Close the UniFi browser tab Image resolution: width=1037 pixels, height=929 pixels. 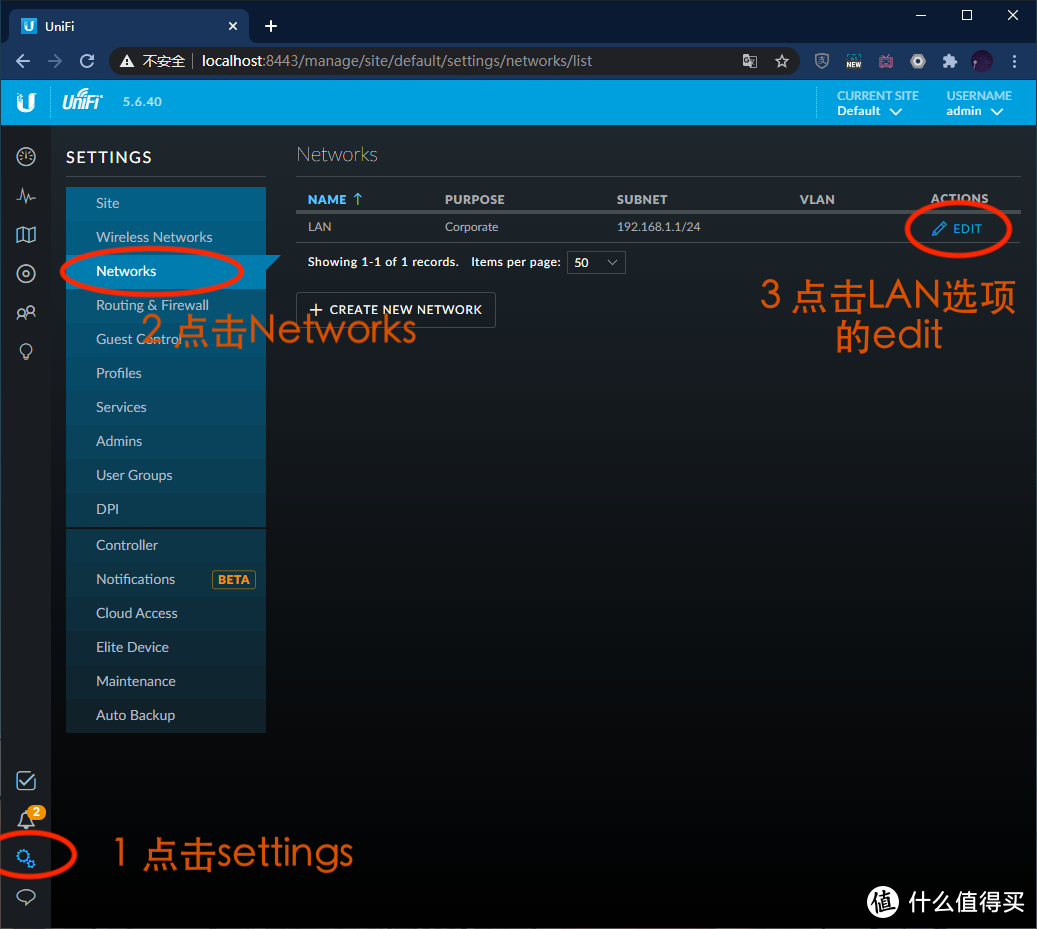pos(233,26)
